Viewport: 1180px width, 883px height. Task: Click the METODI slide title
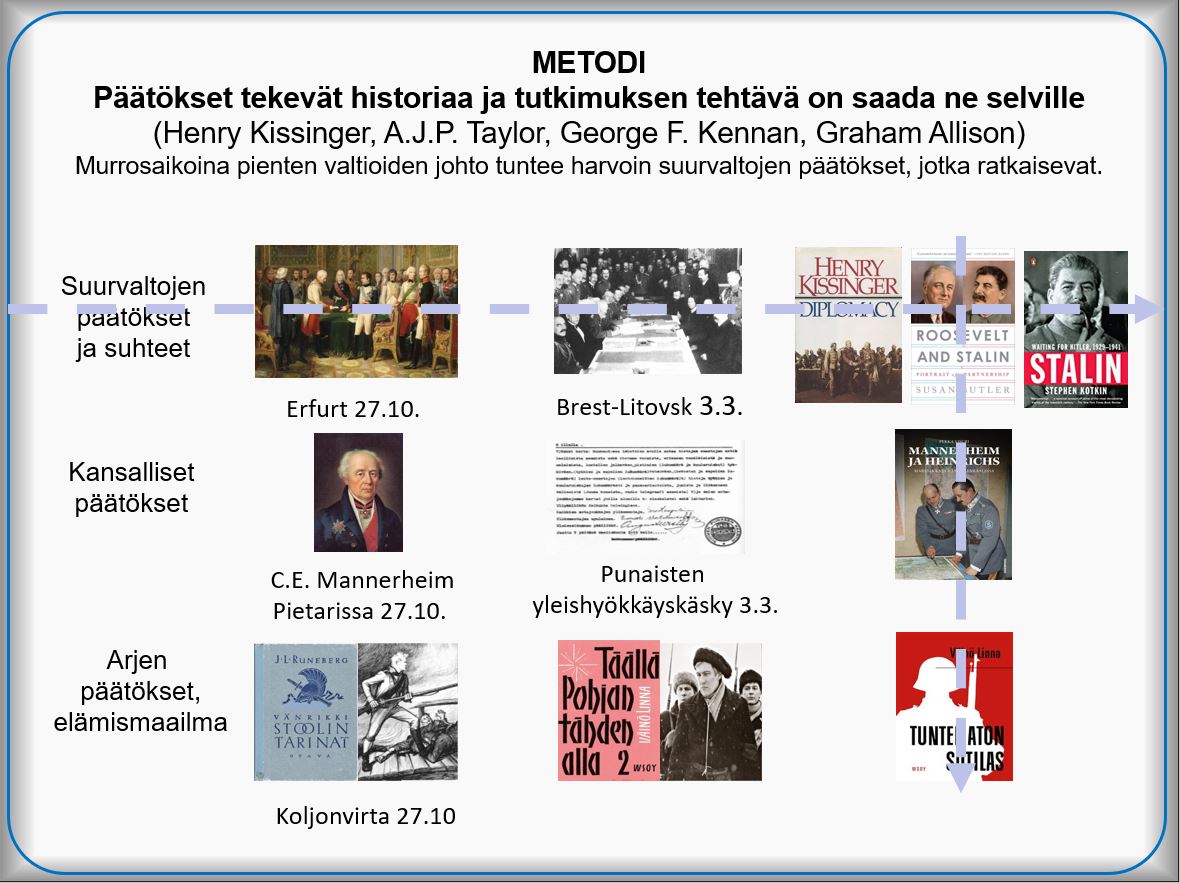click(x=588, y=62)
